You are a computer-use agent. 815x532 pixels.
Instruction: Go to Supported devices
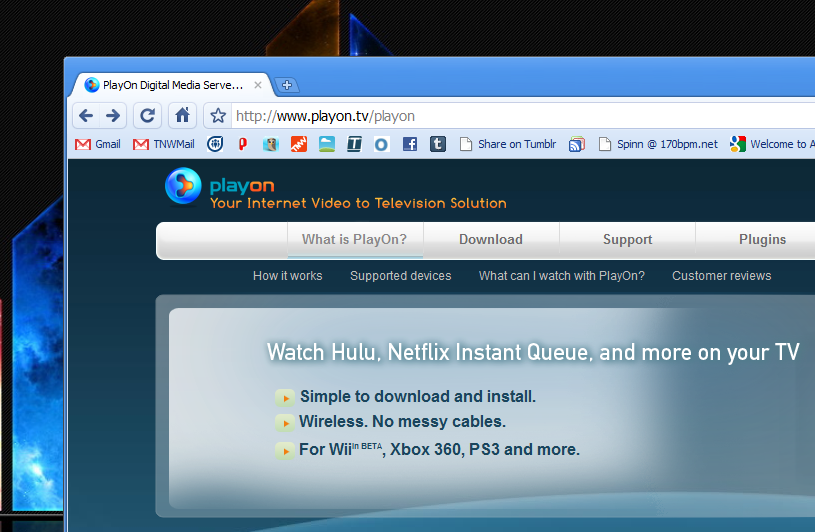point(401,276)
